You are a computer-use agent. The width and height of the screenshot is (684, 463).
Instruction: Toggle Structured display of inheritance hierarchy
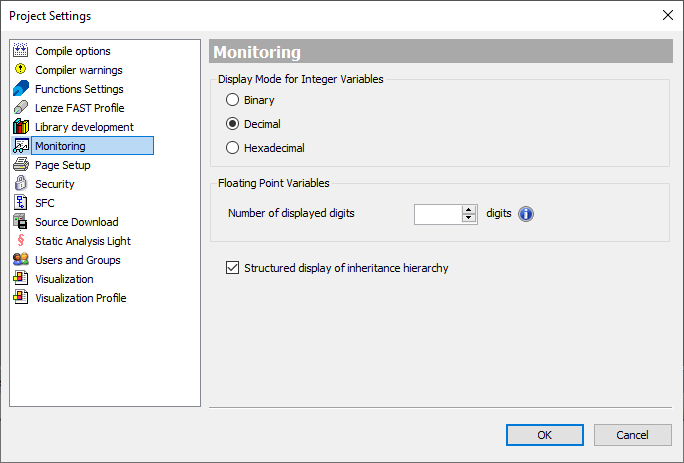tap(233, 268)
